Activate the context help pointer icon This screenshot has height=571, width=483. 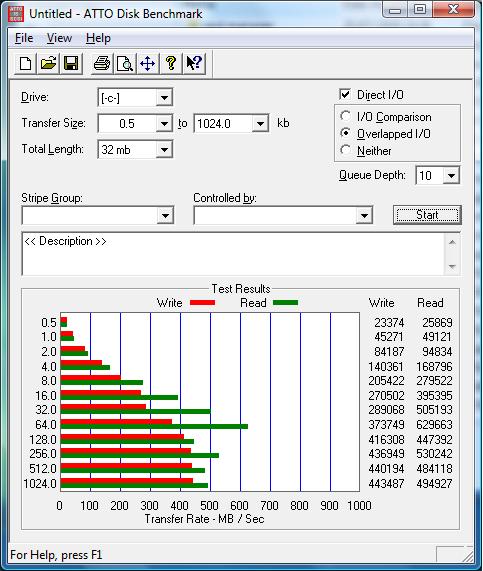pyautogui.click(x=194, y=63)
